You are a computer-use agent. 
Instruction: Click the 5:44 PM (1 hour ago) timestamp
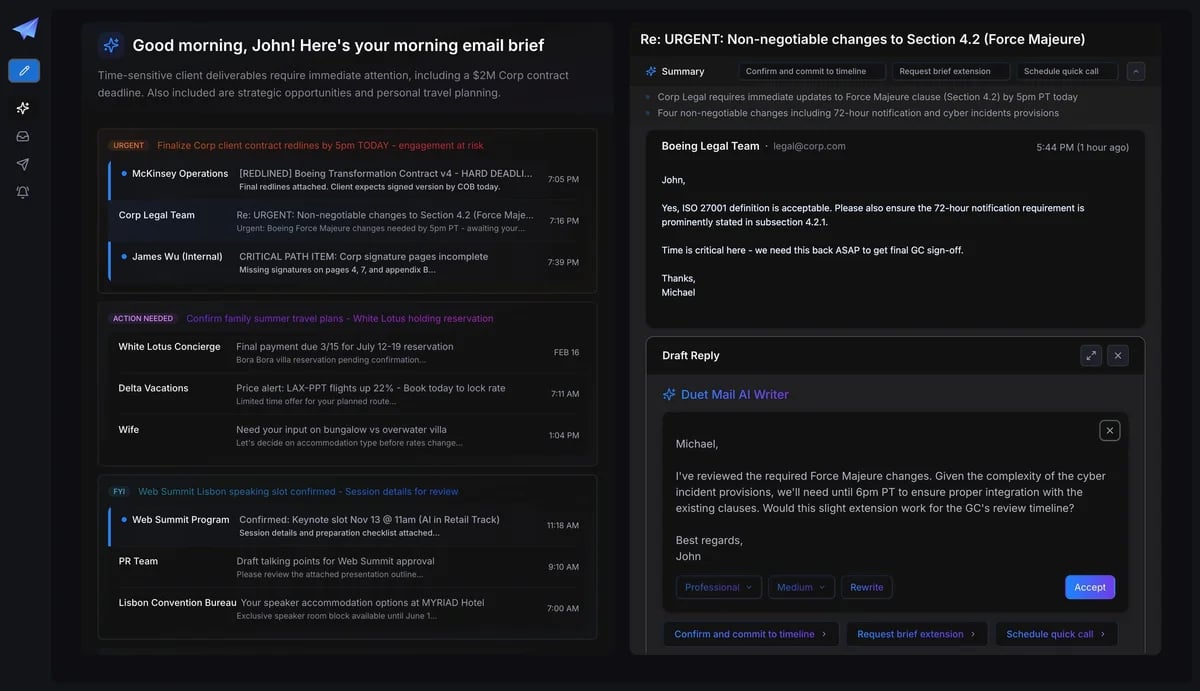point(1083,147)
